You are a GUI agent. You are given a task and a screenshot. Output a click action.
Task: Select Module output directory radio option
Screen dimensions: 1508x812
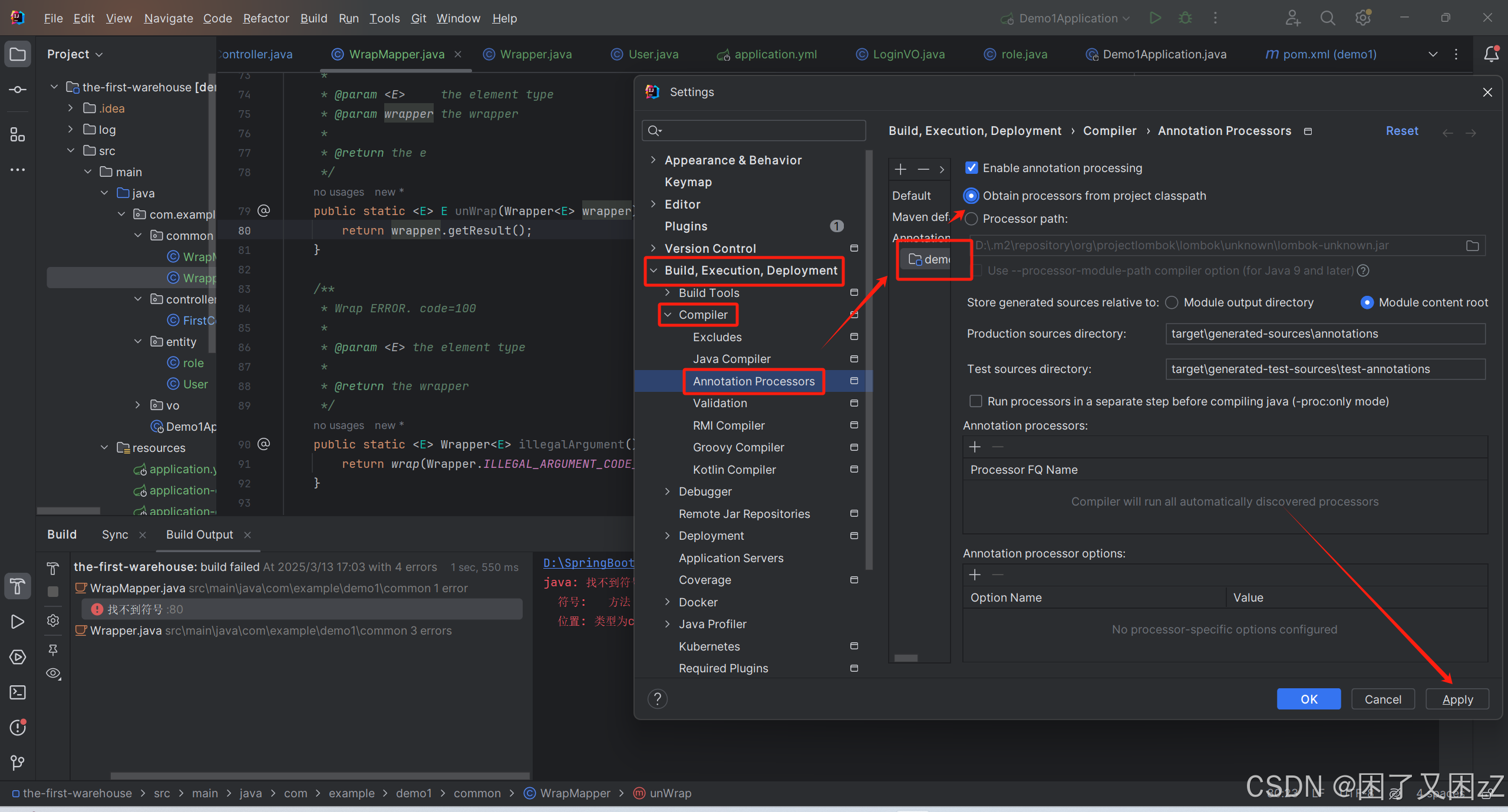point(1172,302)
